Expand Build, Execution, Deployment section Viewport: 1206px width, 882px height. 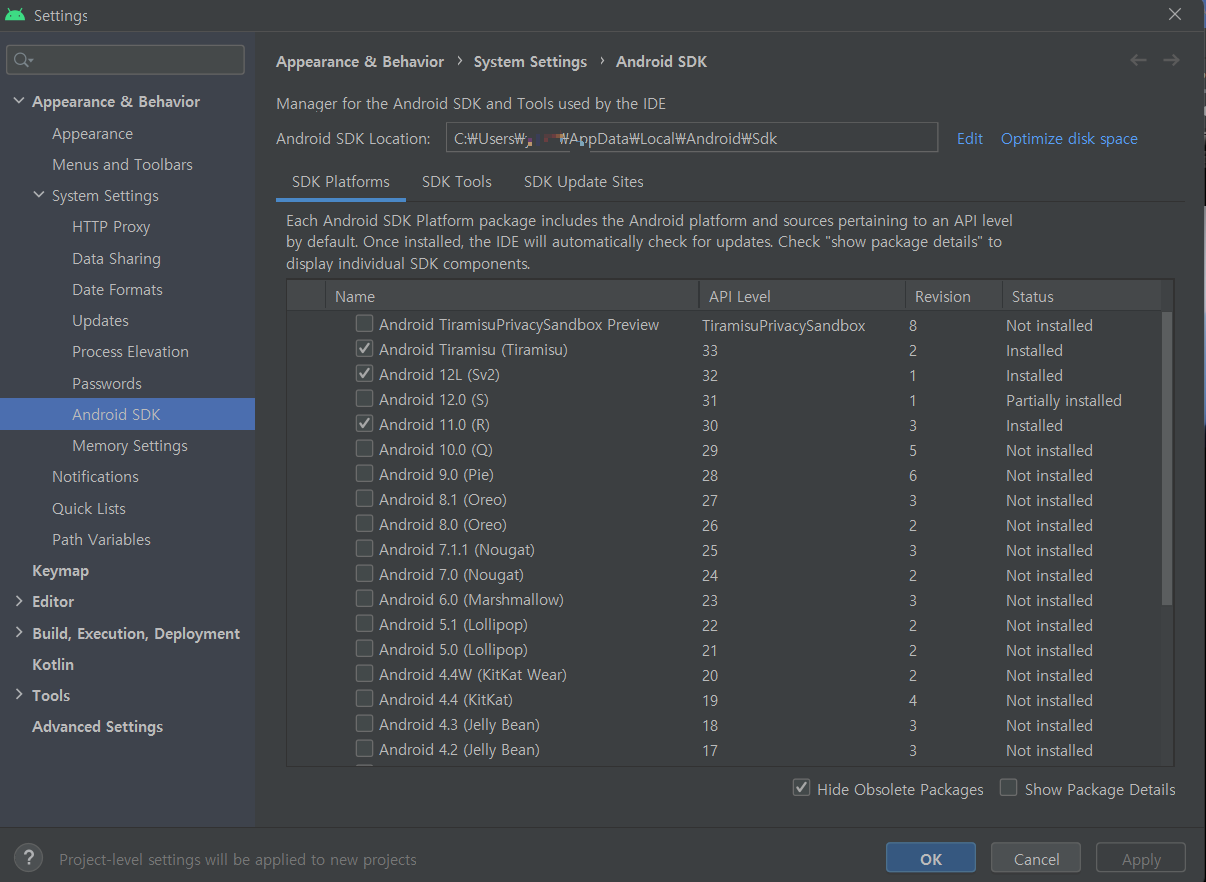(x=19, y=633)
